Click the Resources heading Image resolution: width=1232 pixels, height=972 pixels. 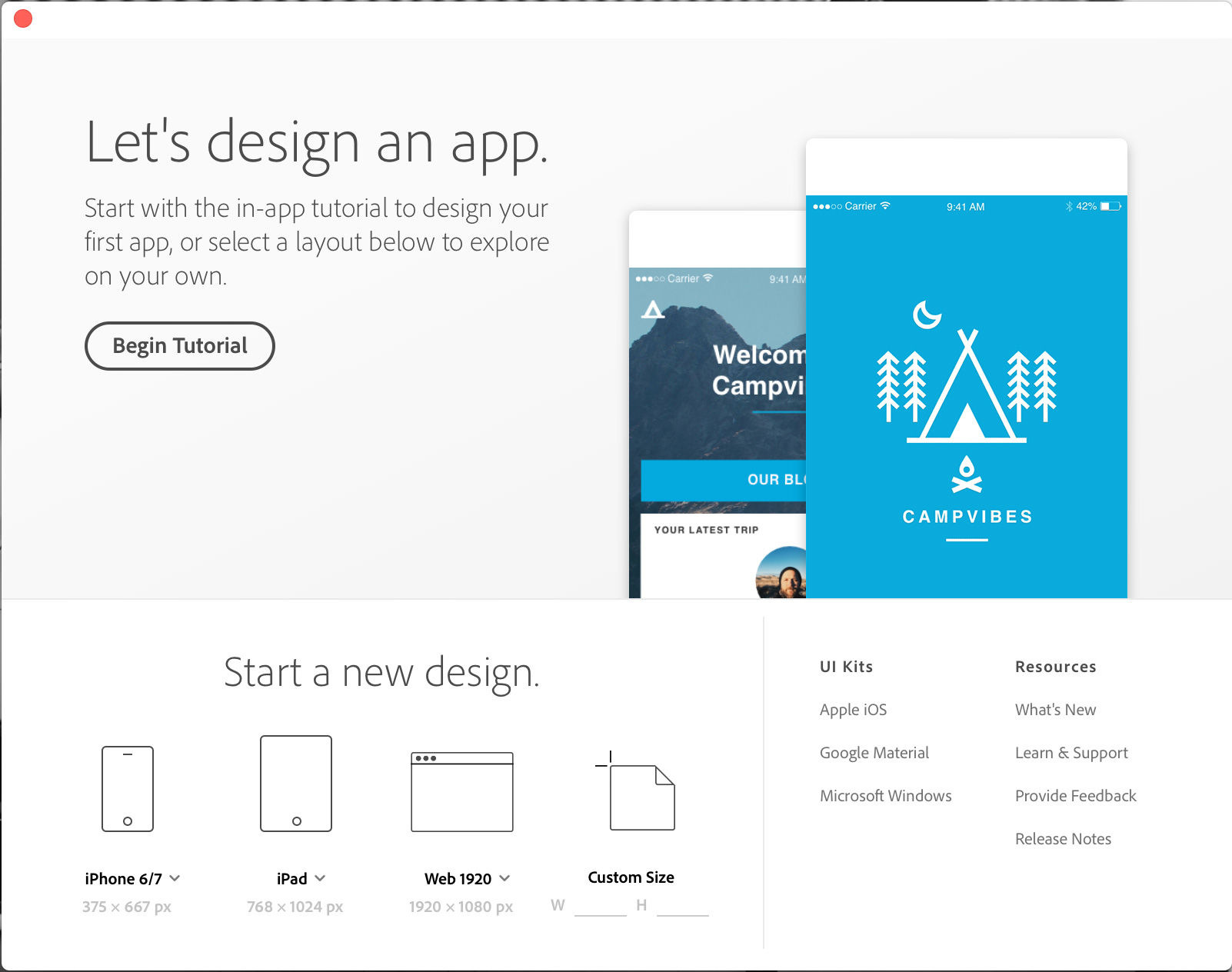1055,667
